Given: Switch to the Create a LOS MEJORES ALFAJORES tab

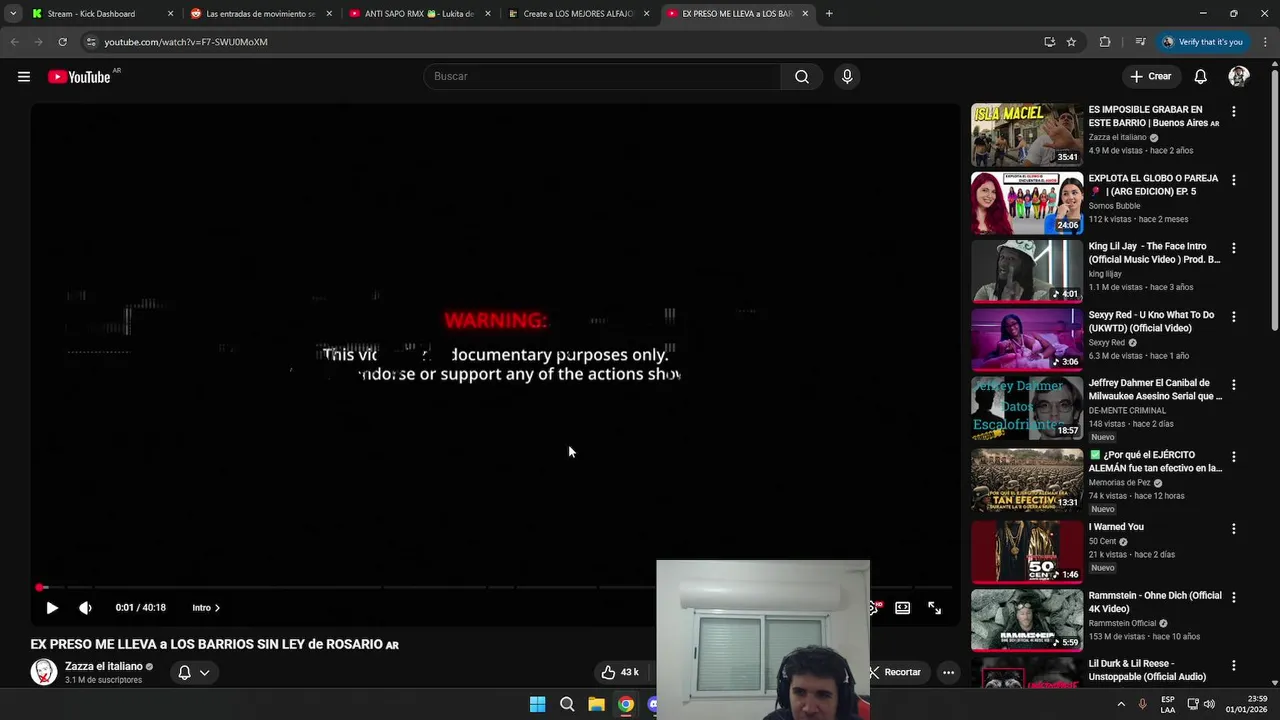Looking at the screenshot, I should (578, 14).
